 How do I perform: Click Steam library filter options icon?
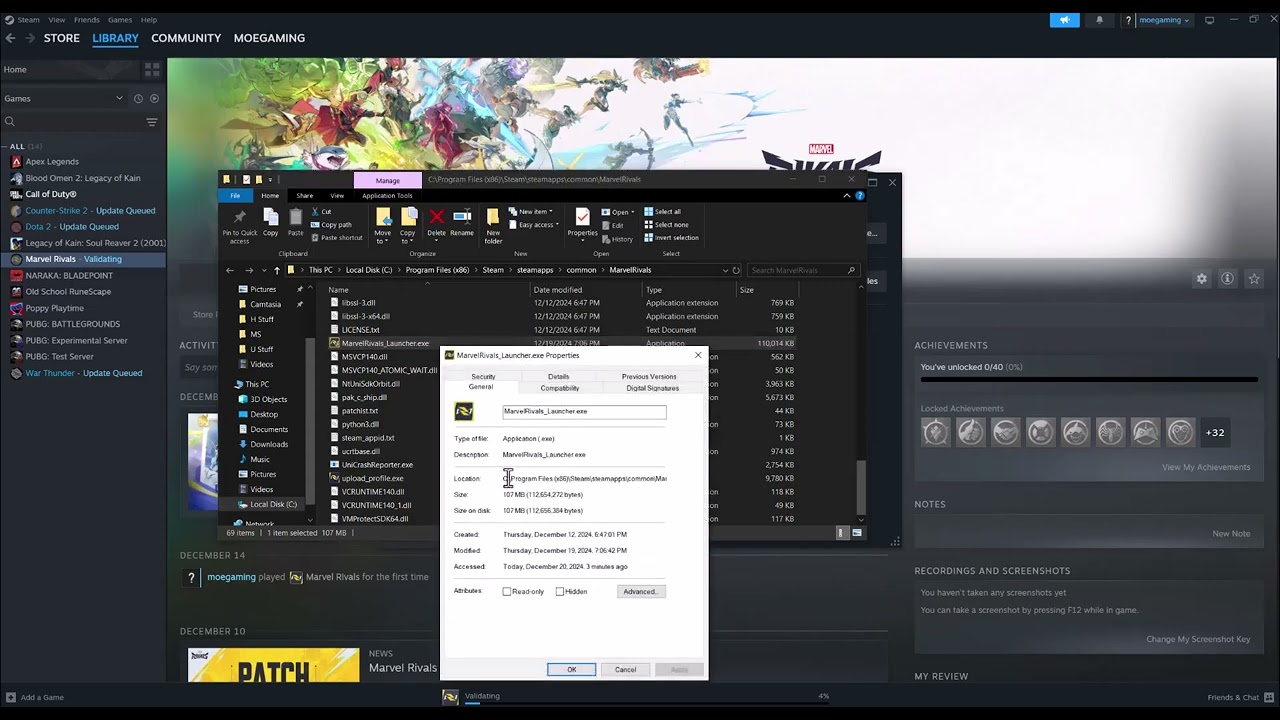click(152, 122)
